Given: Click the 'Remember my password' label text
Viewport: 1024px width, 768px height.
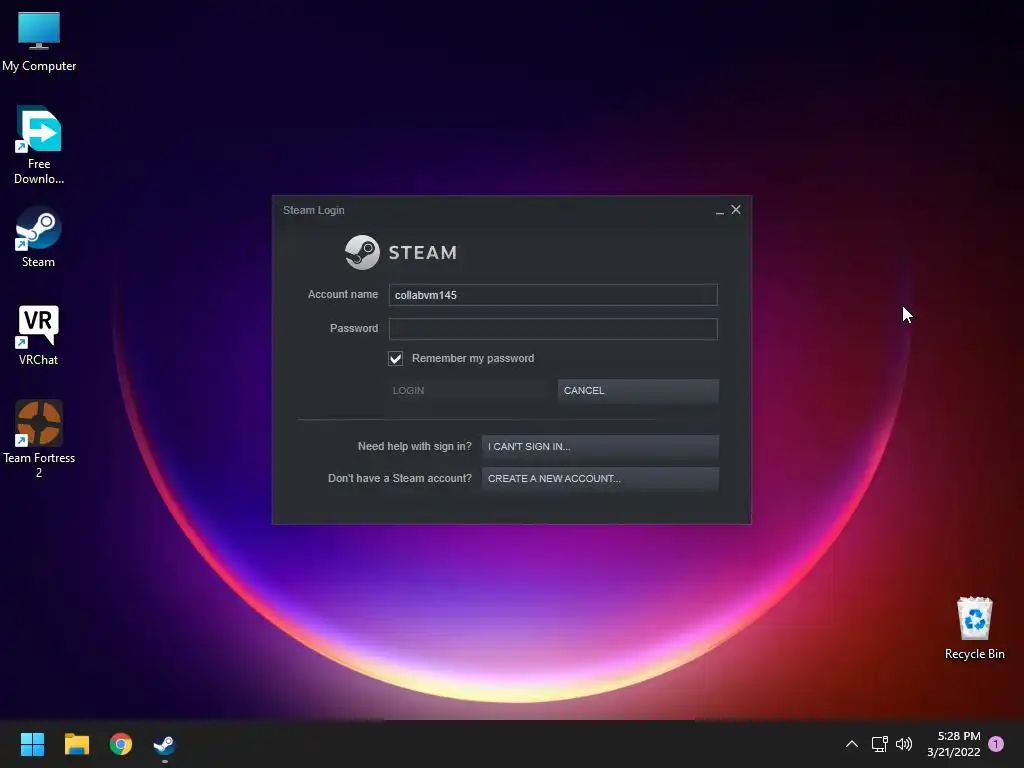Looking at the screenshot, I should (x=473, y=358).
